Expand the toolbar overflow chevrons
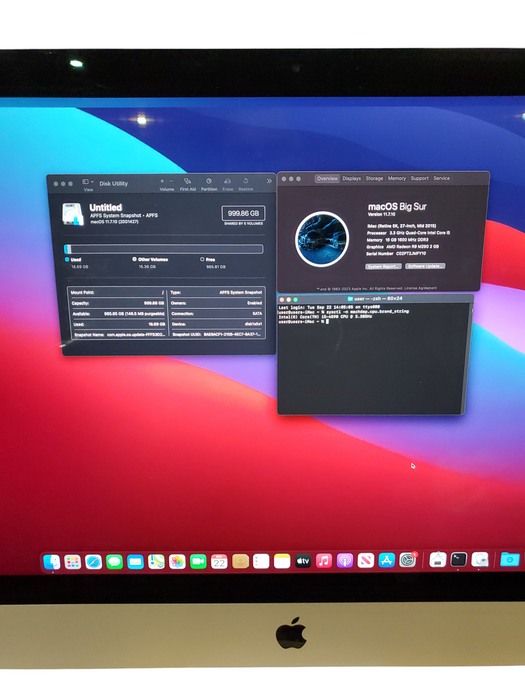This screenshot has width=525, height=700. pyautogui.click(x=269, y=181)
